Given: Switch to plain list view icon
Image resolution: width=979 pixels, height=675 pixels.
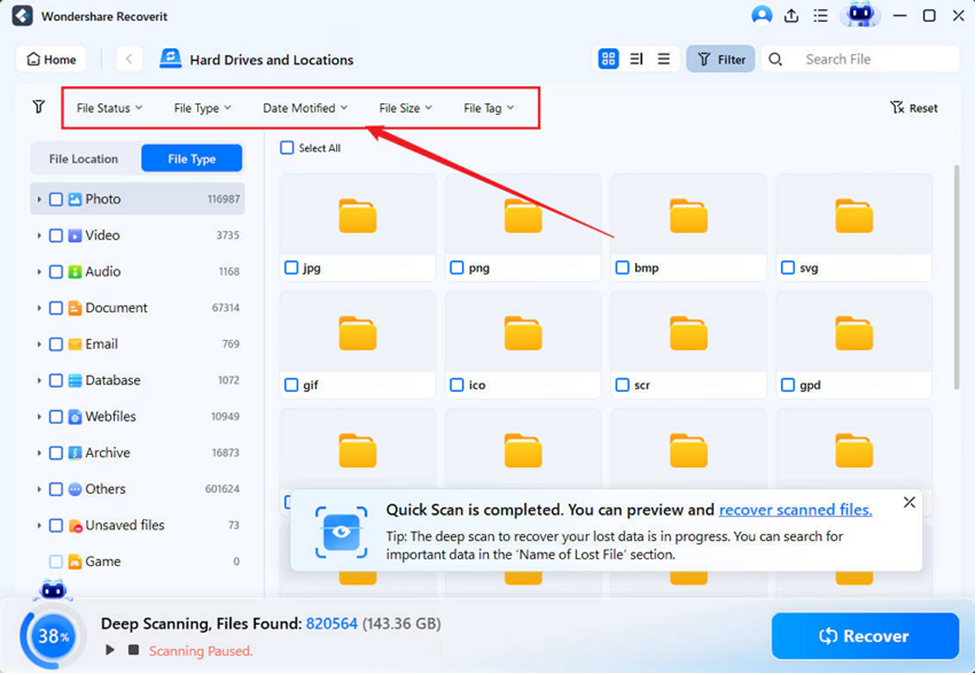Looking at the screenshot, I should click(x=666, y=59).
